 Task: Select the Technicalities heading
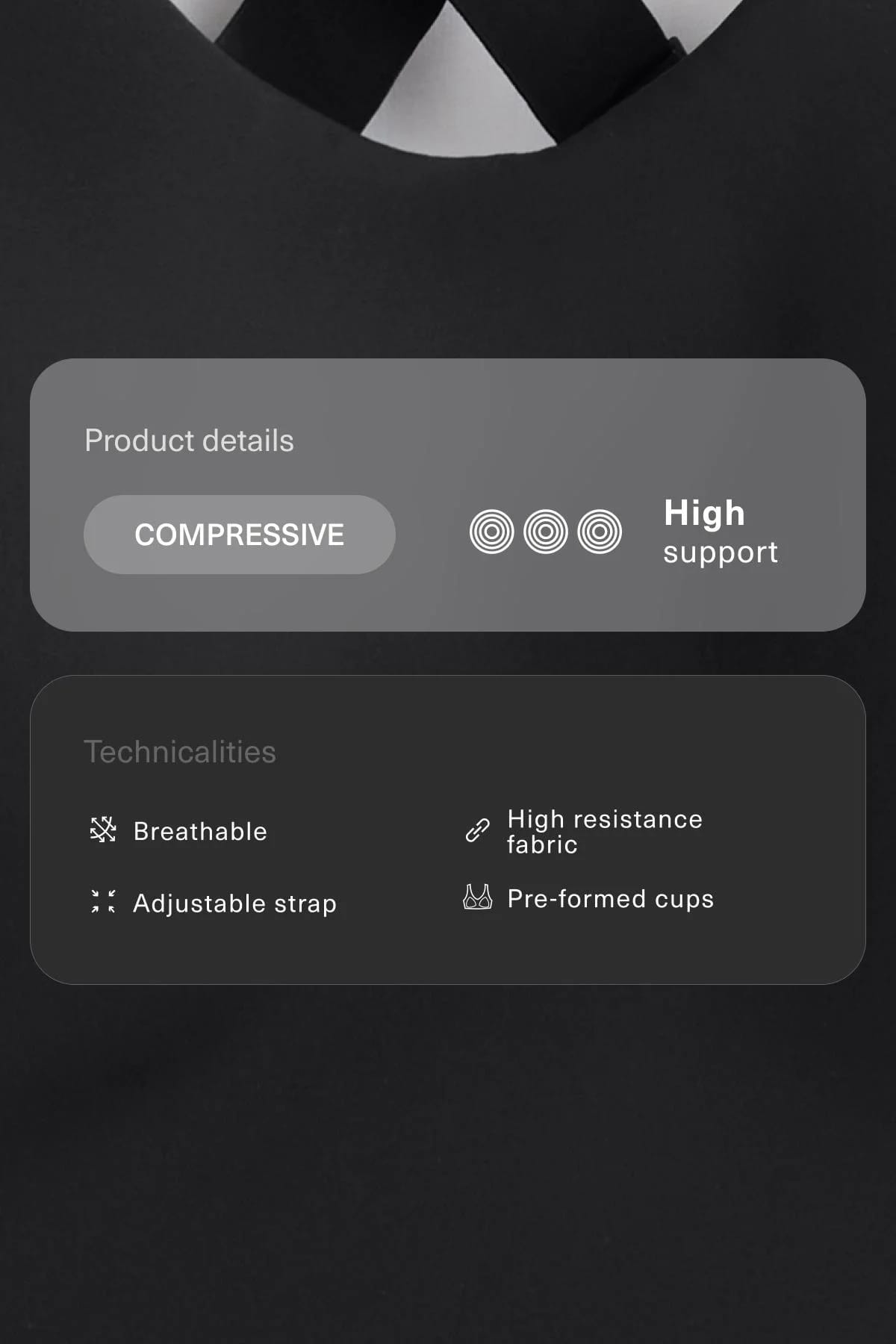[180, 752]
